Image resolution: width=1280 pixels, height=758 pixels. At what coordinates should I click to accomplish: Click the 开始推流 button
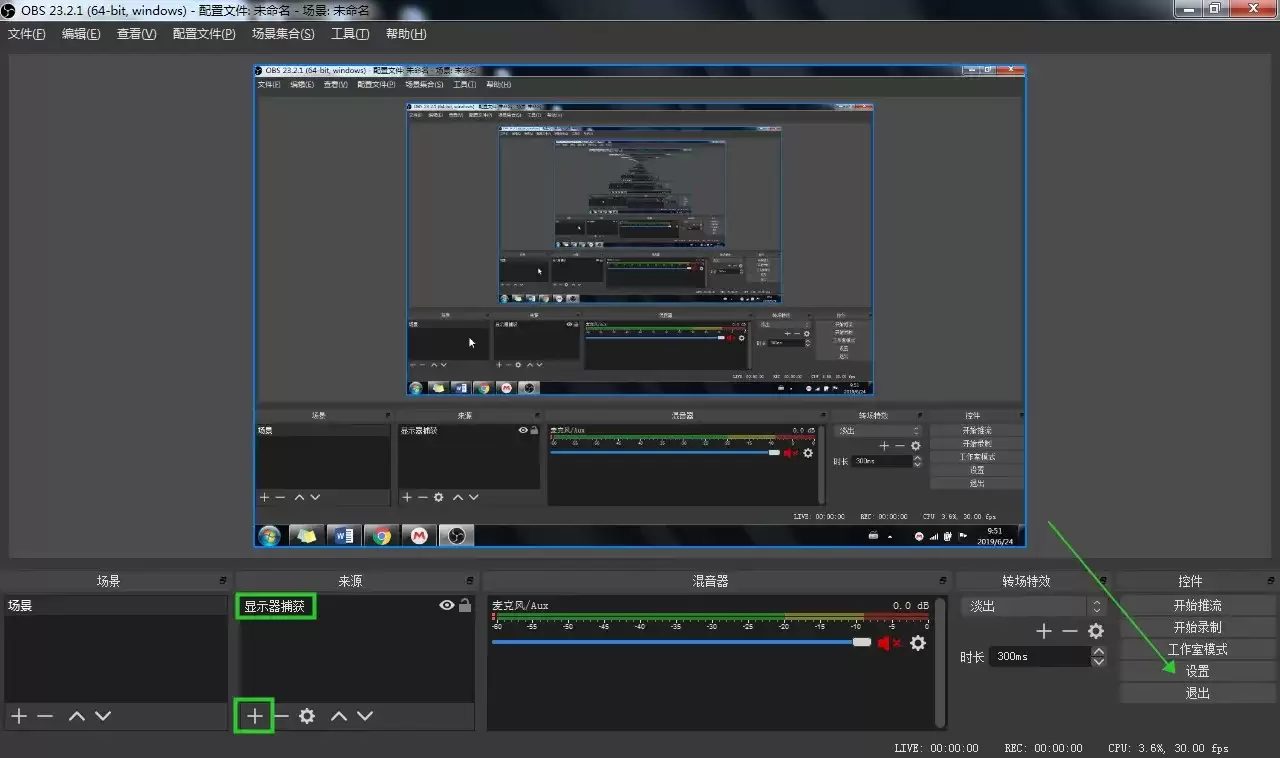click(1198, 606)
